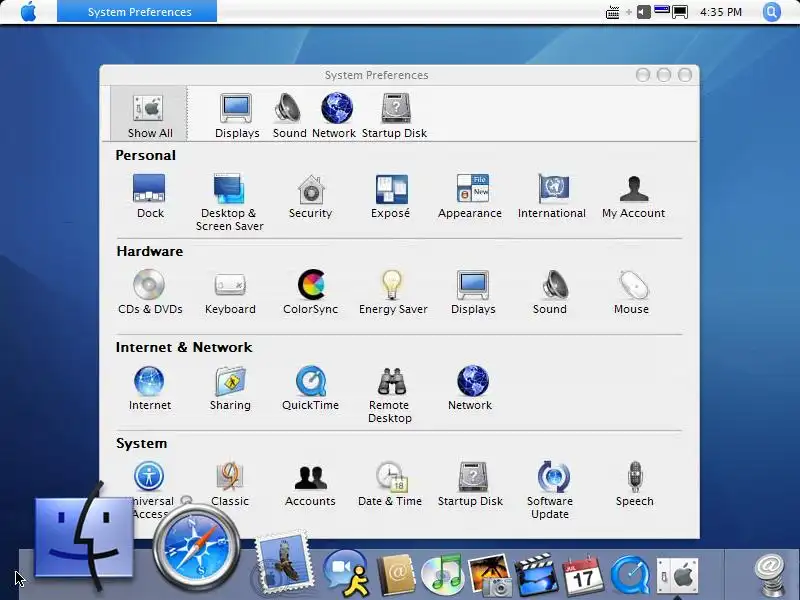Open the Sharing preference pane
The image size is (800, 600).
point(230,388)
